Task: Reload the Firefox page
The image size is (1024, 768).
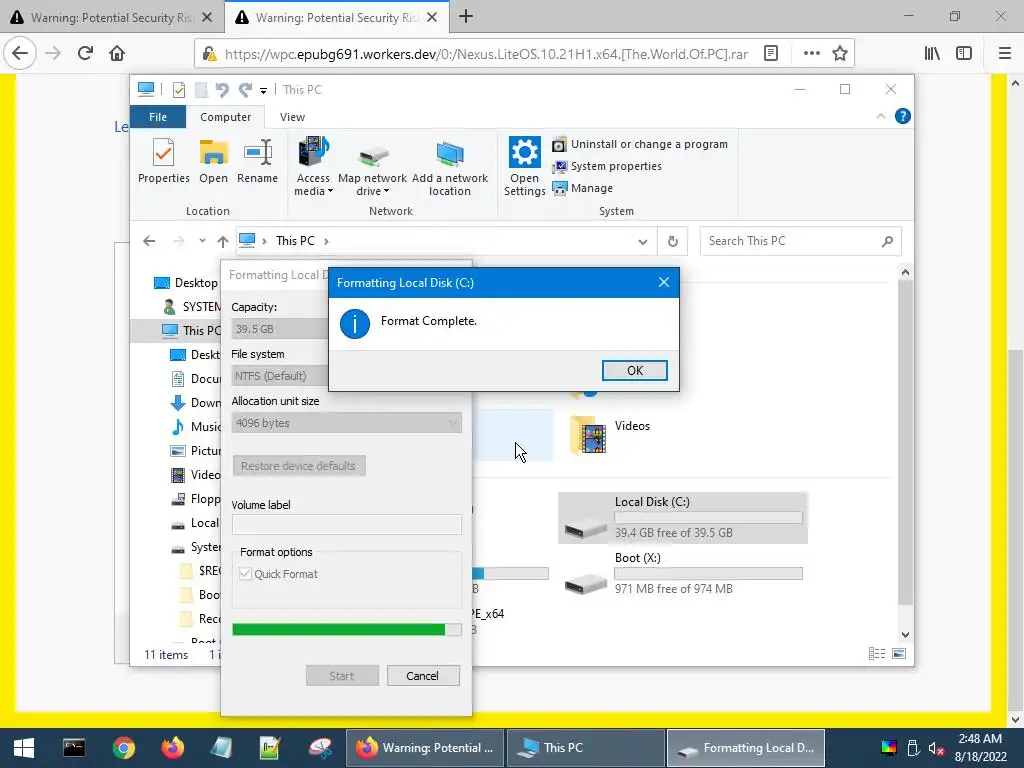Action: [85, 53]
